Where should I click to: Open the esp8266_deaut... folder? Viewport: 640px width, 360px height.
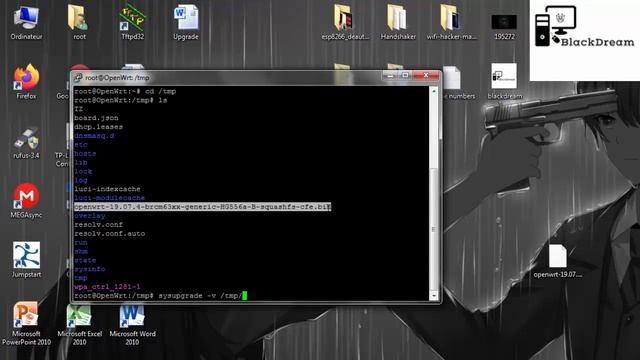345,22
